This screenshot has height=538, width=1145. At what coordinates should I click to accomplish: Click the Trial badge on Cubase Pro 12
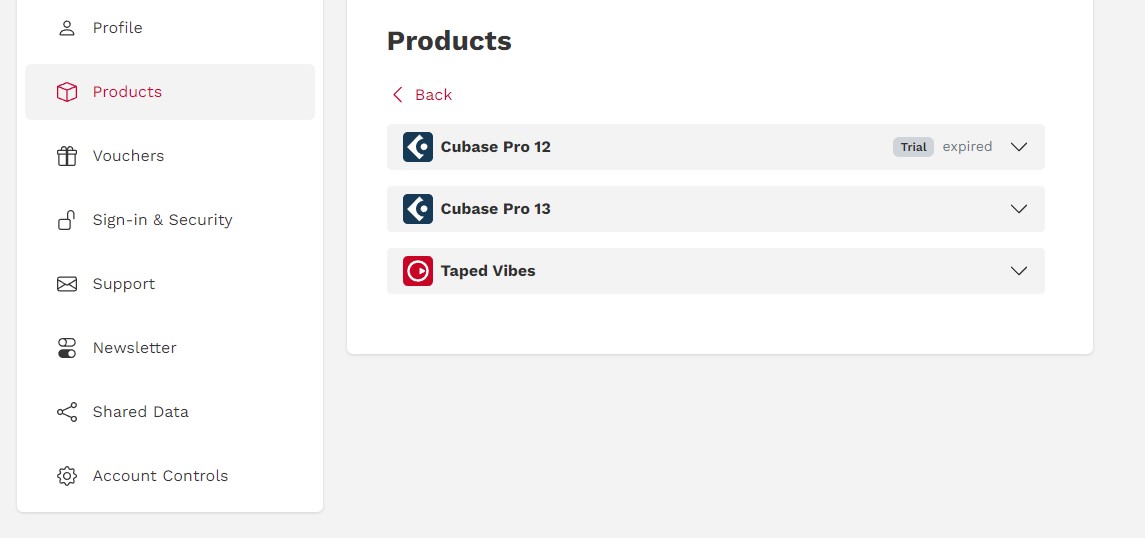coord(913,147)
